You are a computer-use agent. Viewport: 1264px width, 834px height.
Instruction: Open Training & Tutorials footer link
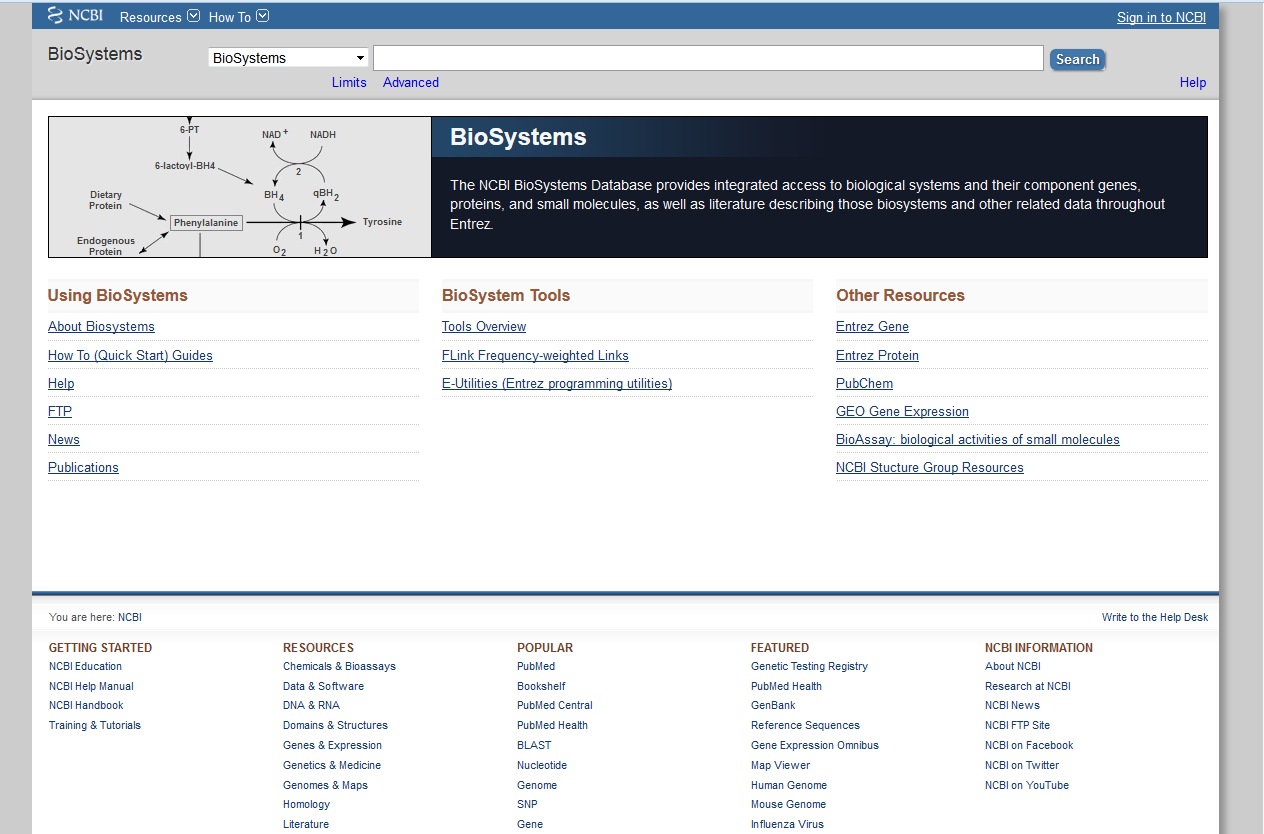[95, 725]
